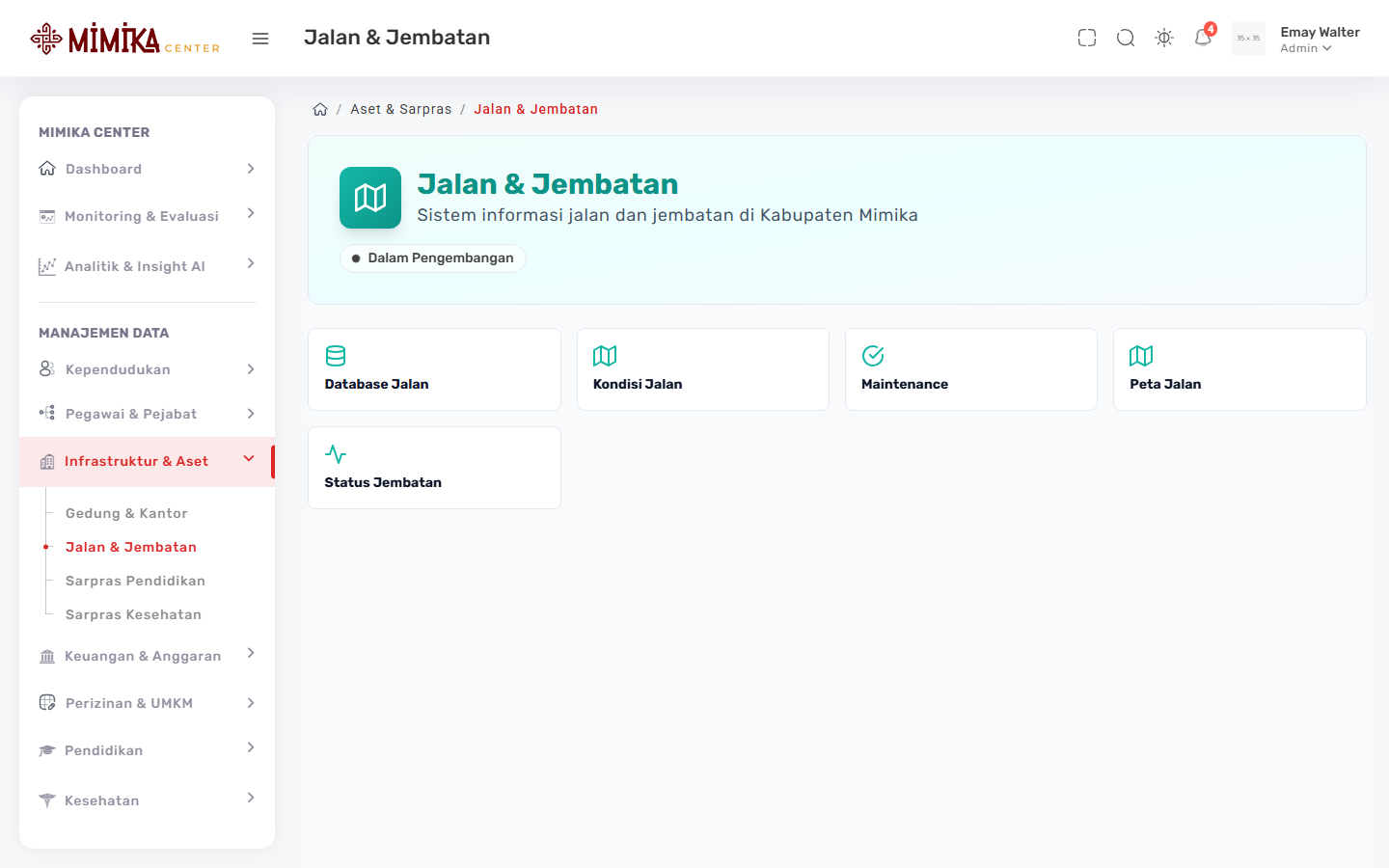
Task: Toggle light/dark theme sun icon
Action: (1164, 39)
